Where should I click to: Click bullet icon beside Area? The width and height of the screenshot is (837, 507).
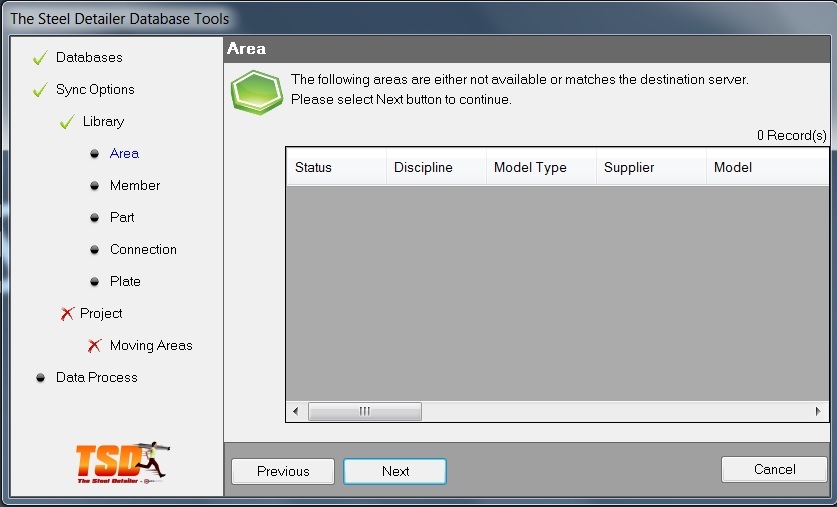(x=94, y=154)
